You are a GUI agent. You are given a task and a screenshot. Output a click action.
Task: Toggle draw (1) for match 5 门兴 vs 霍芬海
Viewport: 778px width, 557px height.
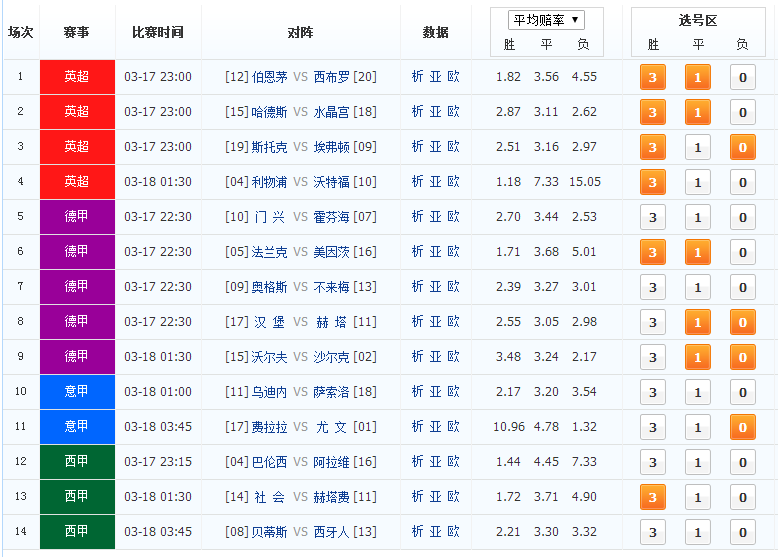pos(698,217)
